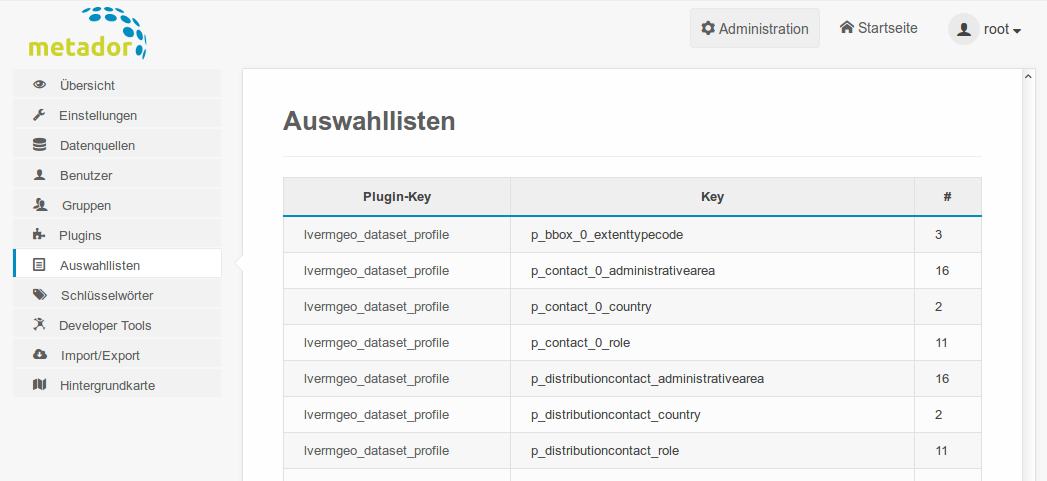The height and width of the screenshot is (481, 1047).
Task: Click count 2 in p_distributioncontact_country row
Action: (x=938, y=415)
